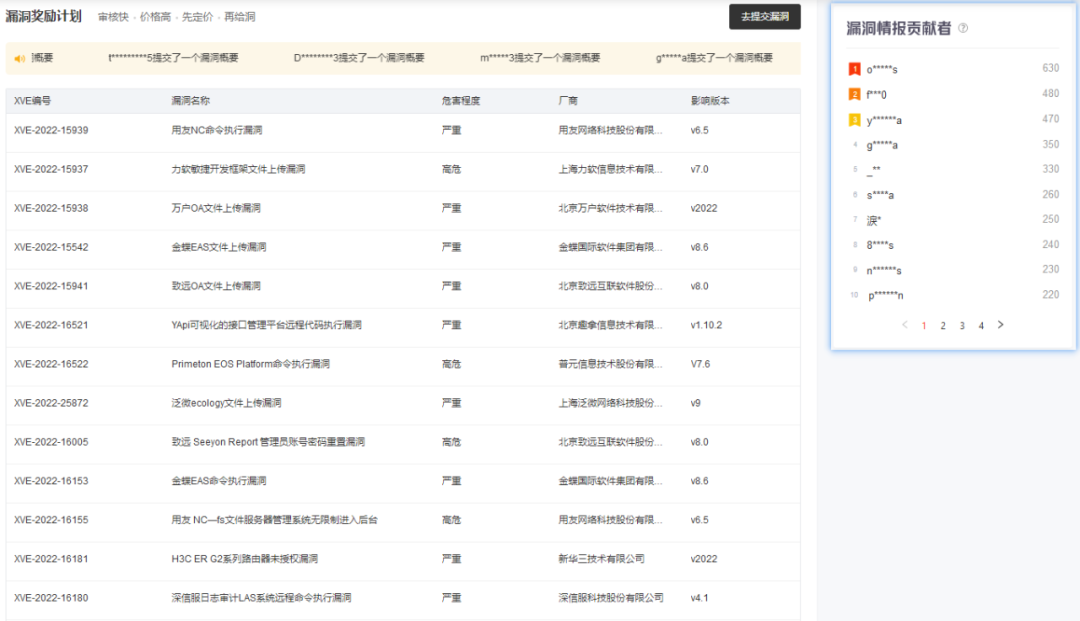Open vulnerability 用友NC命令执行漏洞
1080x621 pixels.
coord(216,130)
